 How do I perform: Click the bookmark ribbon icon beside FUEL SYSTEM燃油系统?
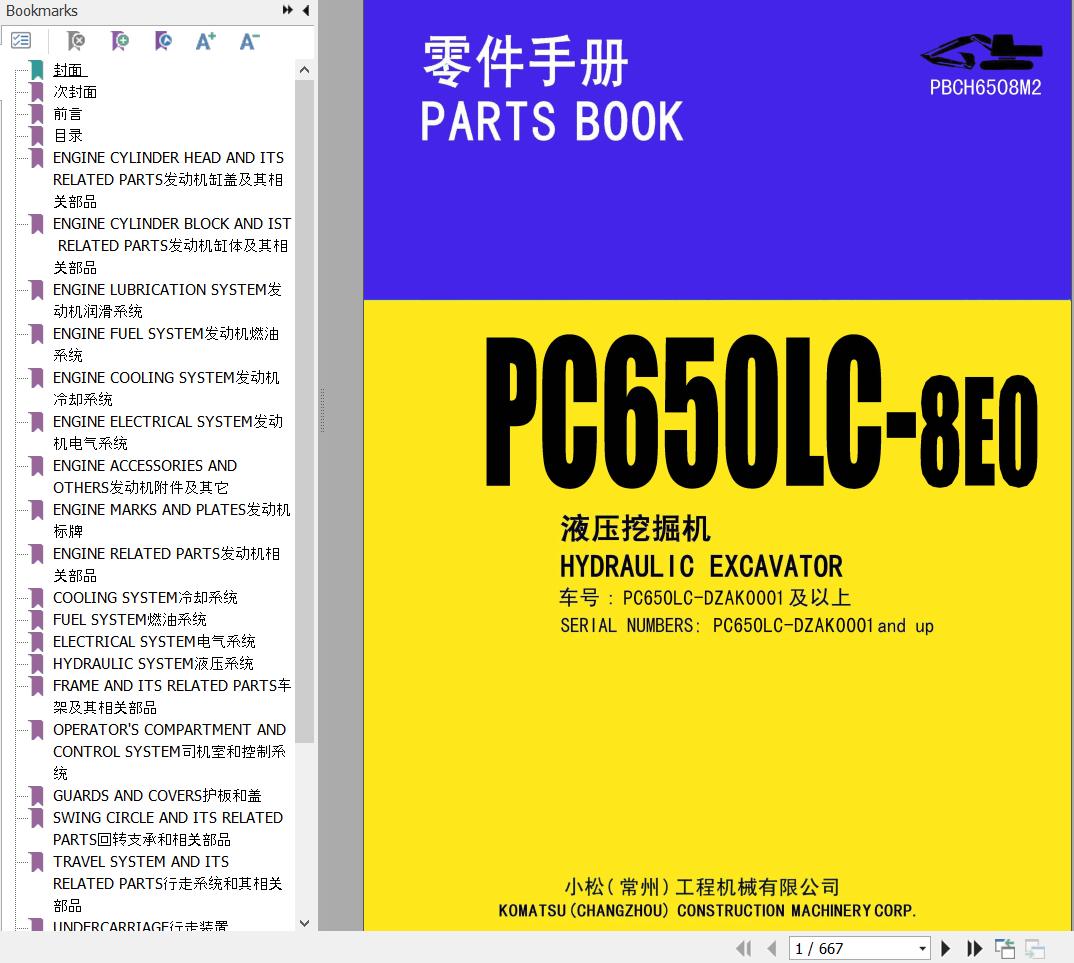[36, 619]
